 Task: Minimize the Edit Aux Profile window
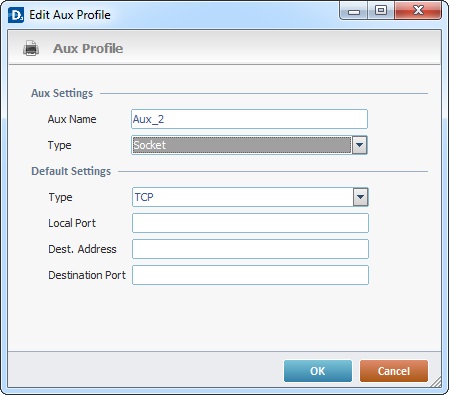(x=354, y=11)
